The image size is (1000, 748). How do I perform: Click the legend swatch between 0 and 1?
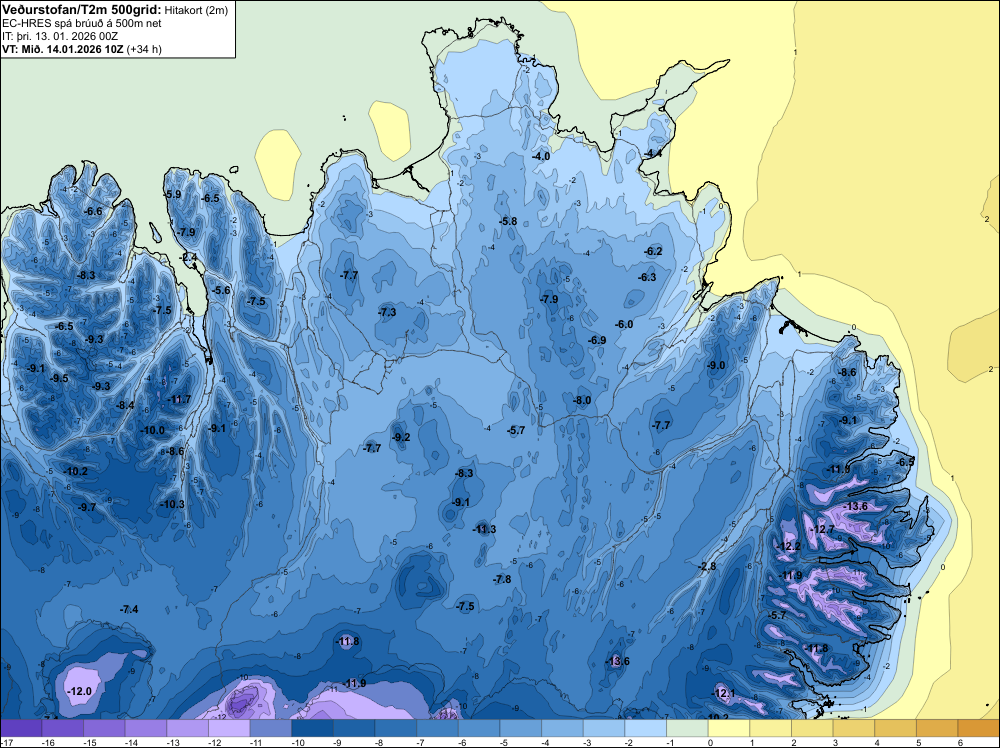coord(729,728)
